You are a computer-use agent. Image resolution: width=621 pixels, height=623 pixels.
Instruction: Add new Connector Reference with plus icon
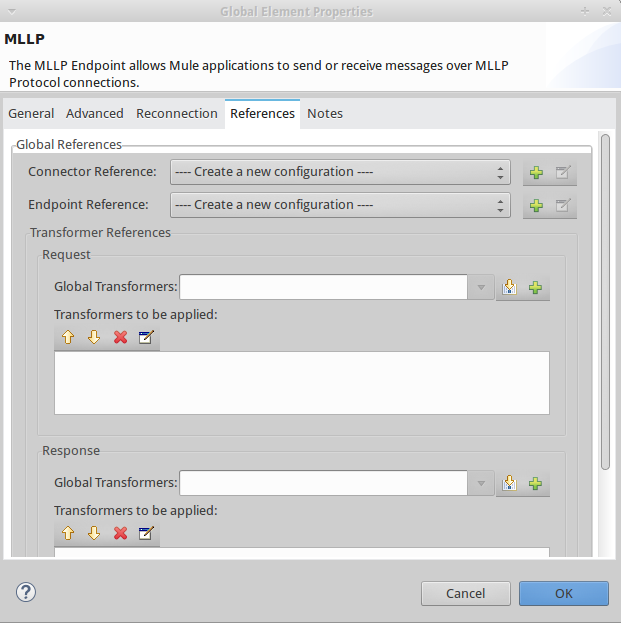pos(536,172)
